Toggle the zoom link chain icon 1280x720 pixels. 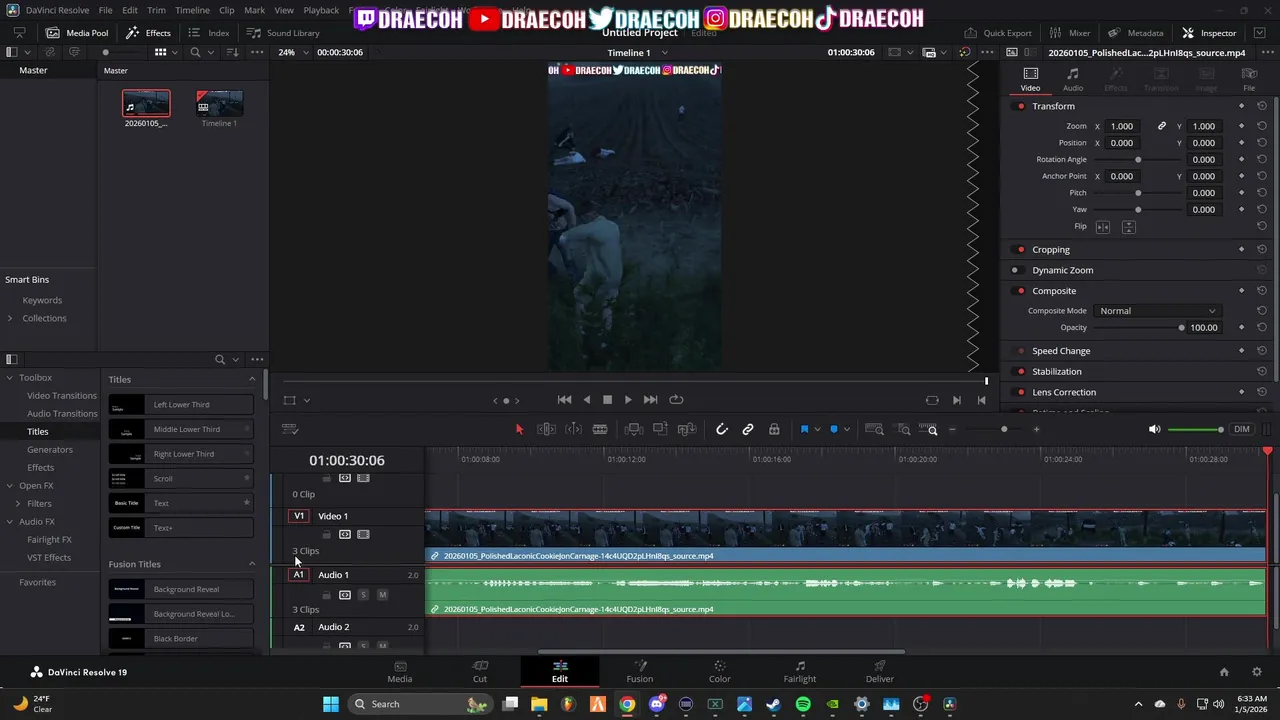click(x=1162, y=127)
